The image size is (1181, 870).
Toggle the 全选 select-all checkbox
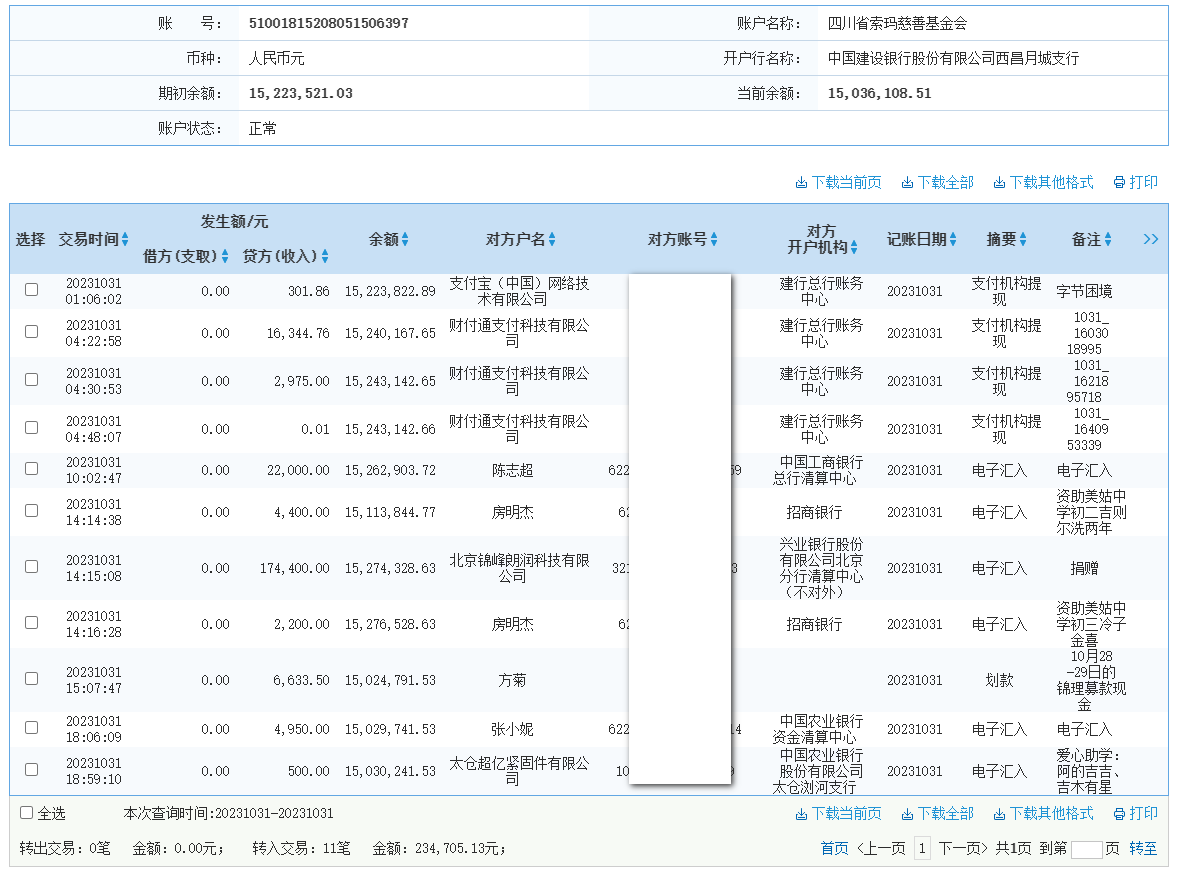(x=26, y=813)
